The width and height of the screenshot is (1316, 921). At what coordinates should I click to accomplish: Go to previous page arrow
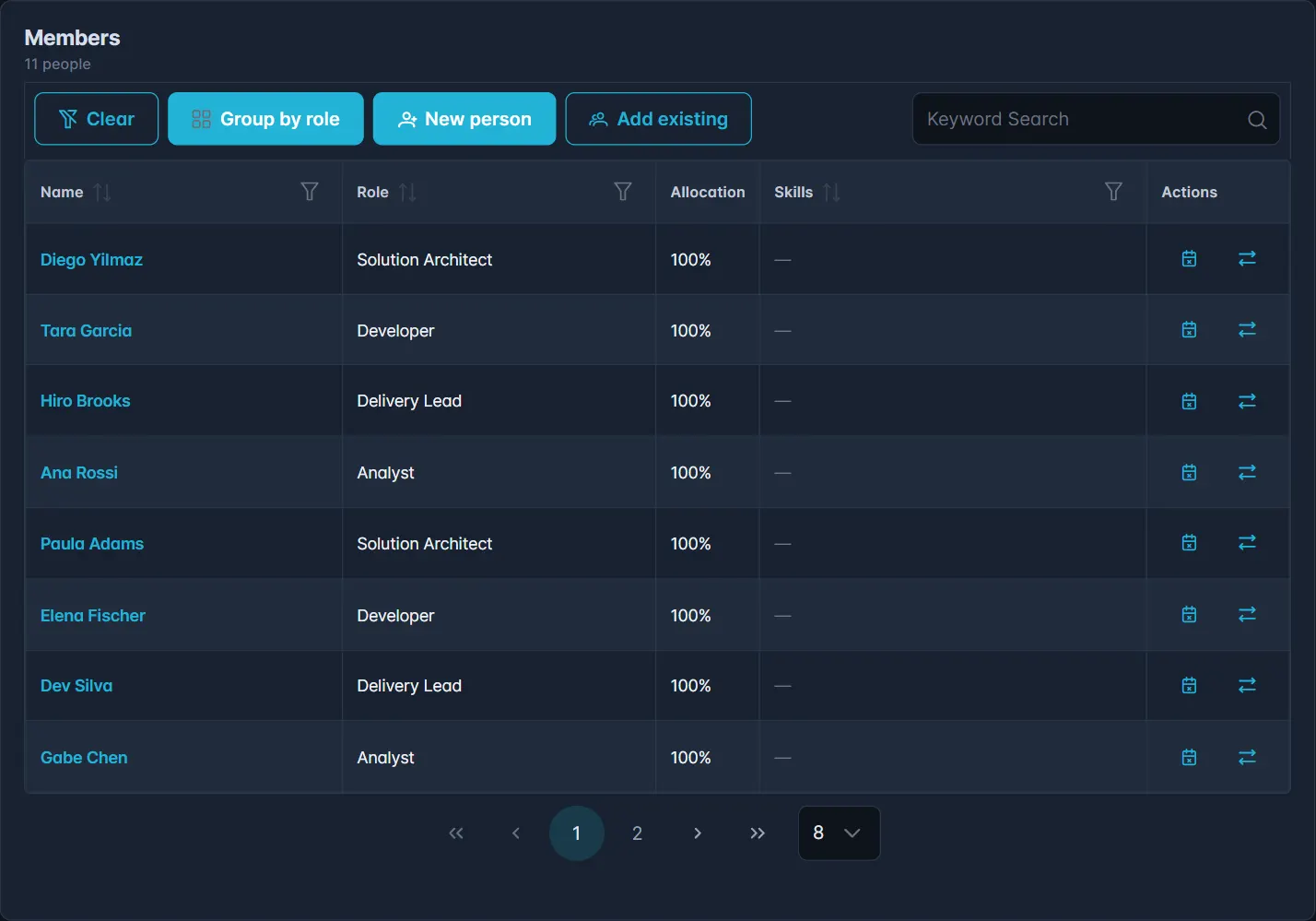[516, 833]
